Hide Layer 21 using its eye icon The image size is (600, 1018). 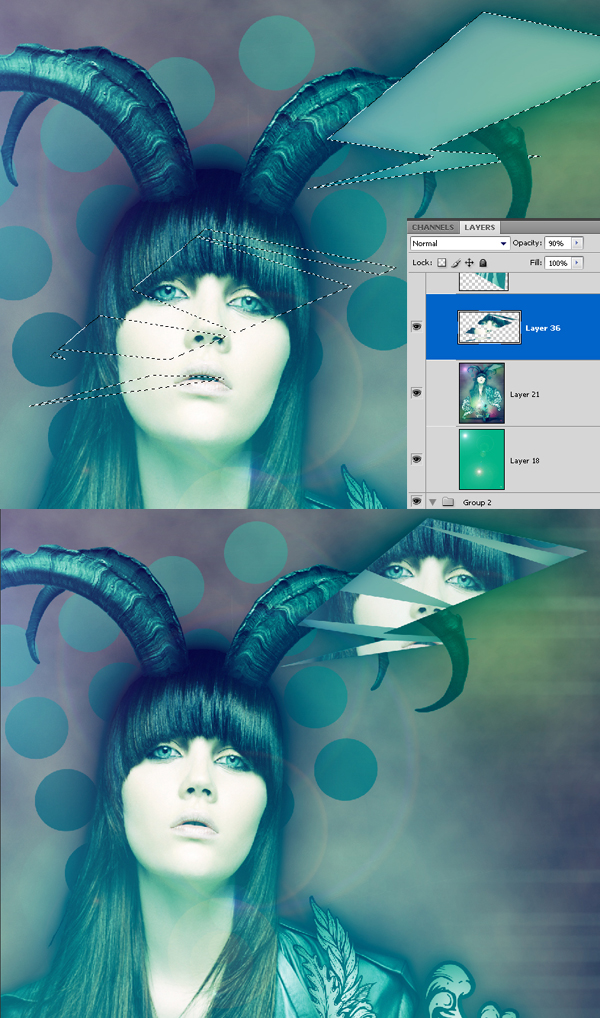pyautogui.click(x=417, y=393)
